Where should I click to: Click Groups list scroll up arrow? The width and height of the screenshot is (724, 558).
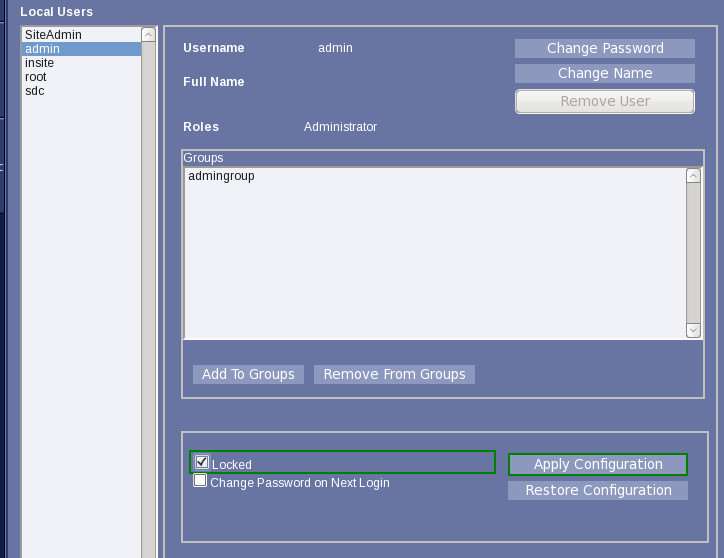coord(693,176)
